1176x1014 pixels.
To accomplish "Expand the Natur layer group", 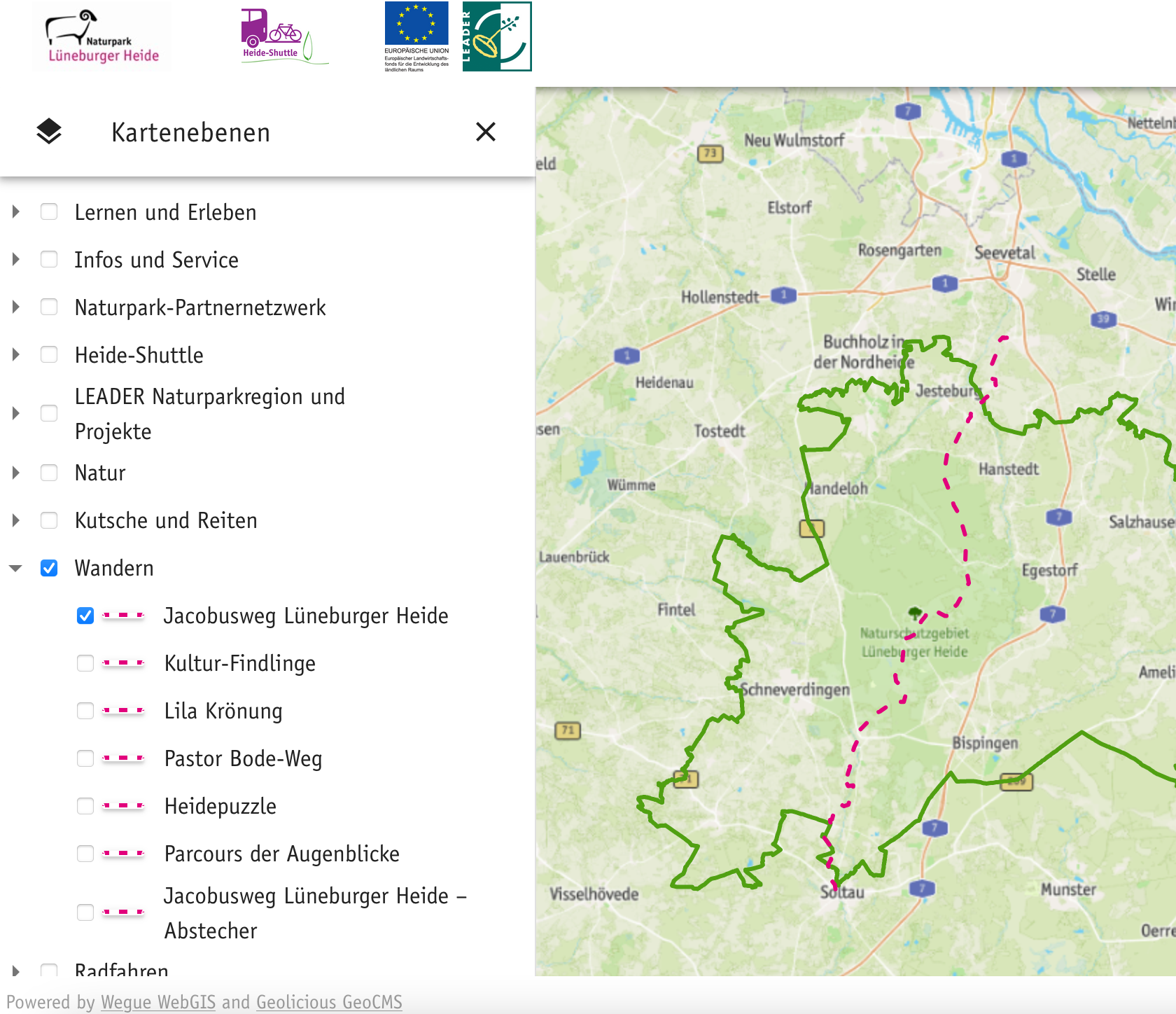I will 16,473.
